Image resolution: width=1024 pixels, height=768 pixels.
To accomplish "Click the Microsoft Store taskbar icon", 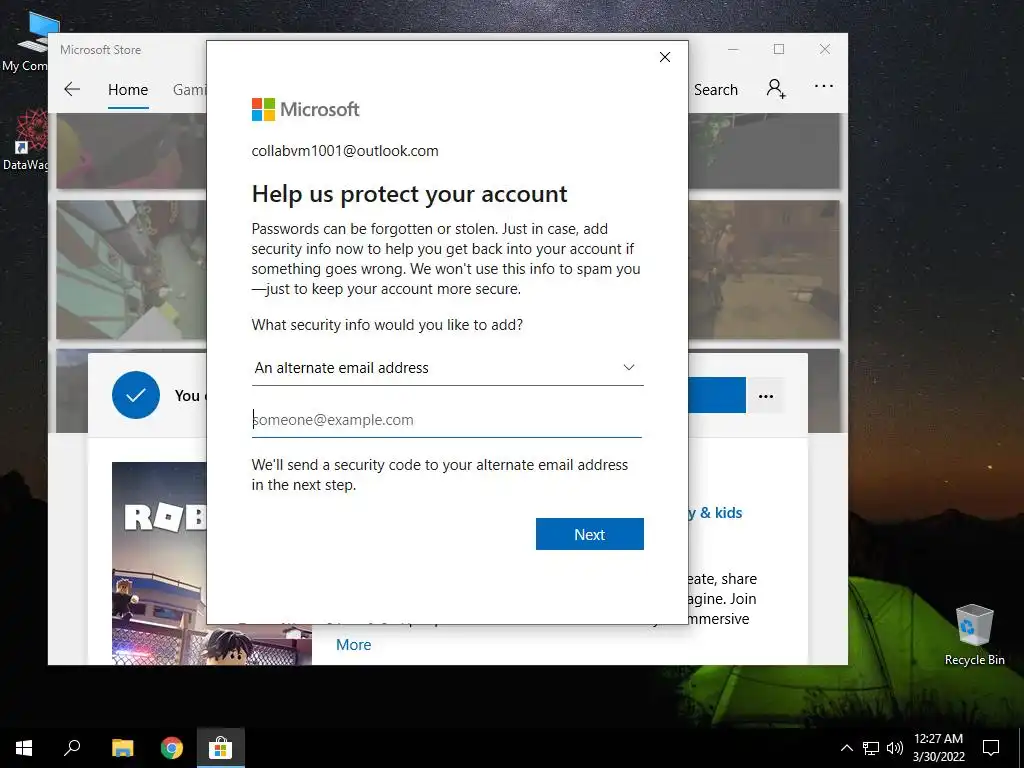I will click(221, 748).
